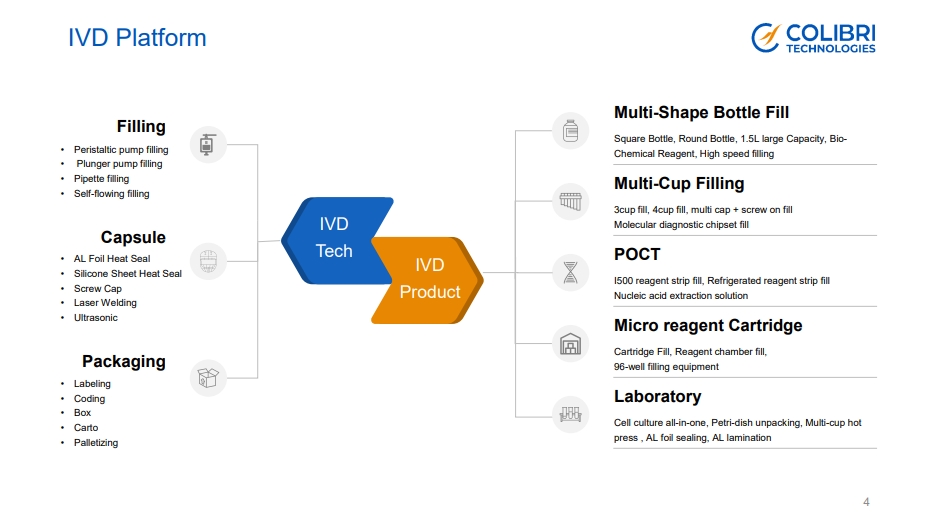Click the Micro reagent Cartridge icon
This screenshot has width=934, height=520.
(570, 343)
